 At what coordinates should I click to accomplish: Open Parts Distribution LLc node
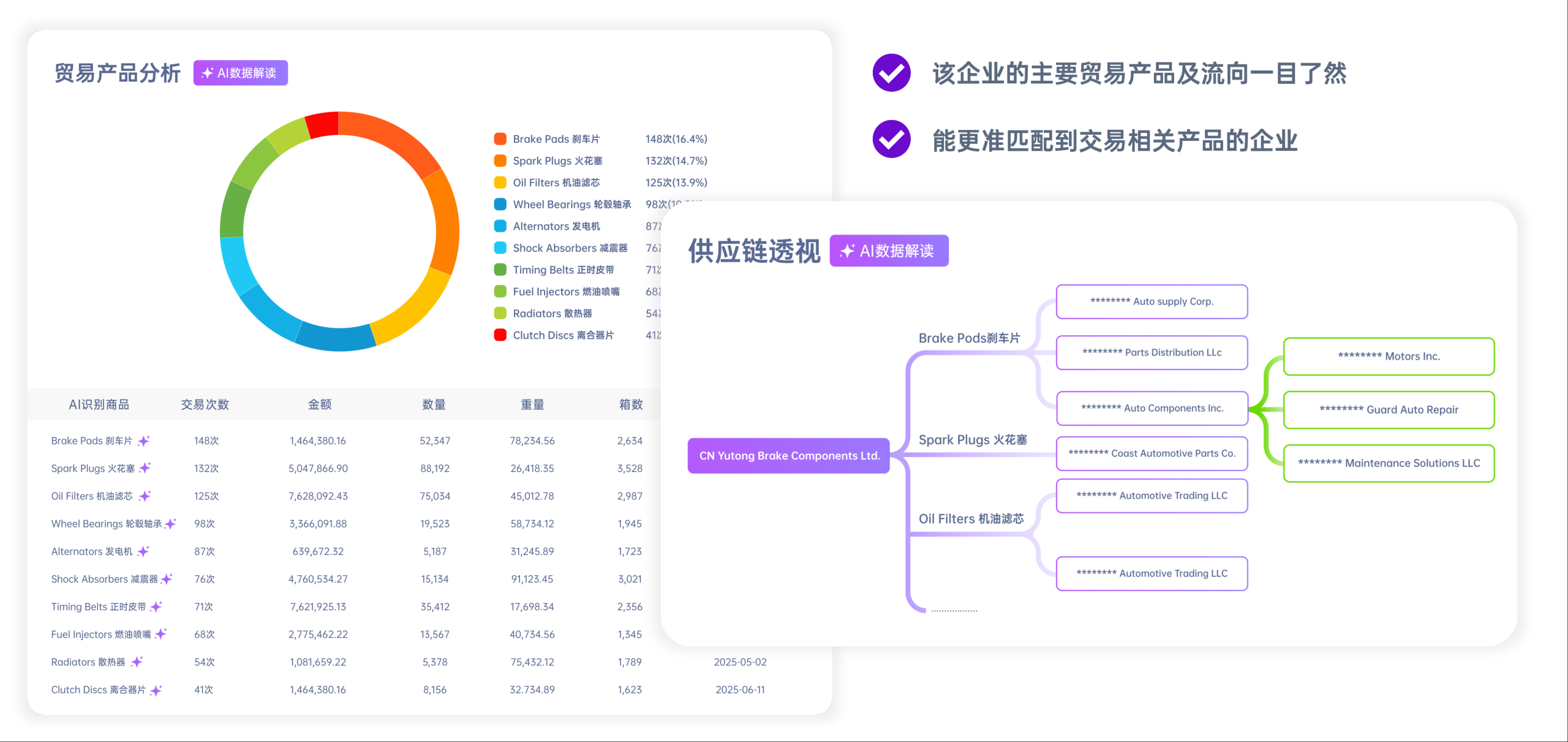pos(1152,352)
